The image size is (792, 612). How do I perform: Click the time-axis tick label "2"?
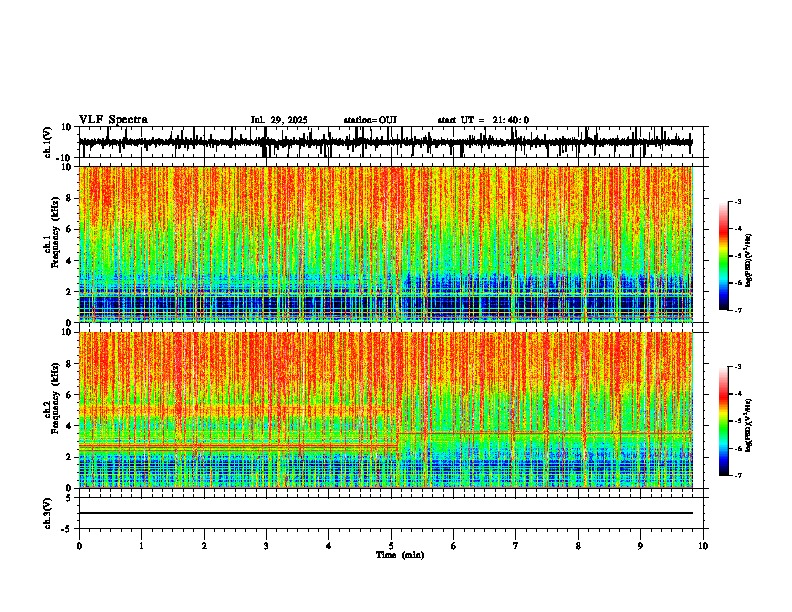204,546
